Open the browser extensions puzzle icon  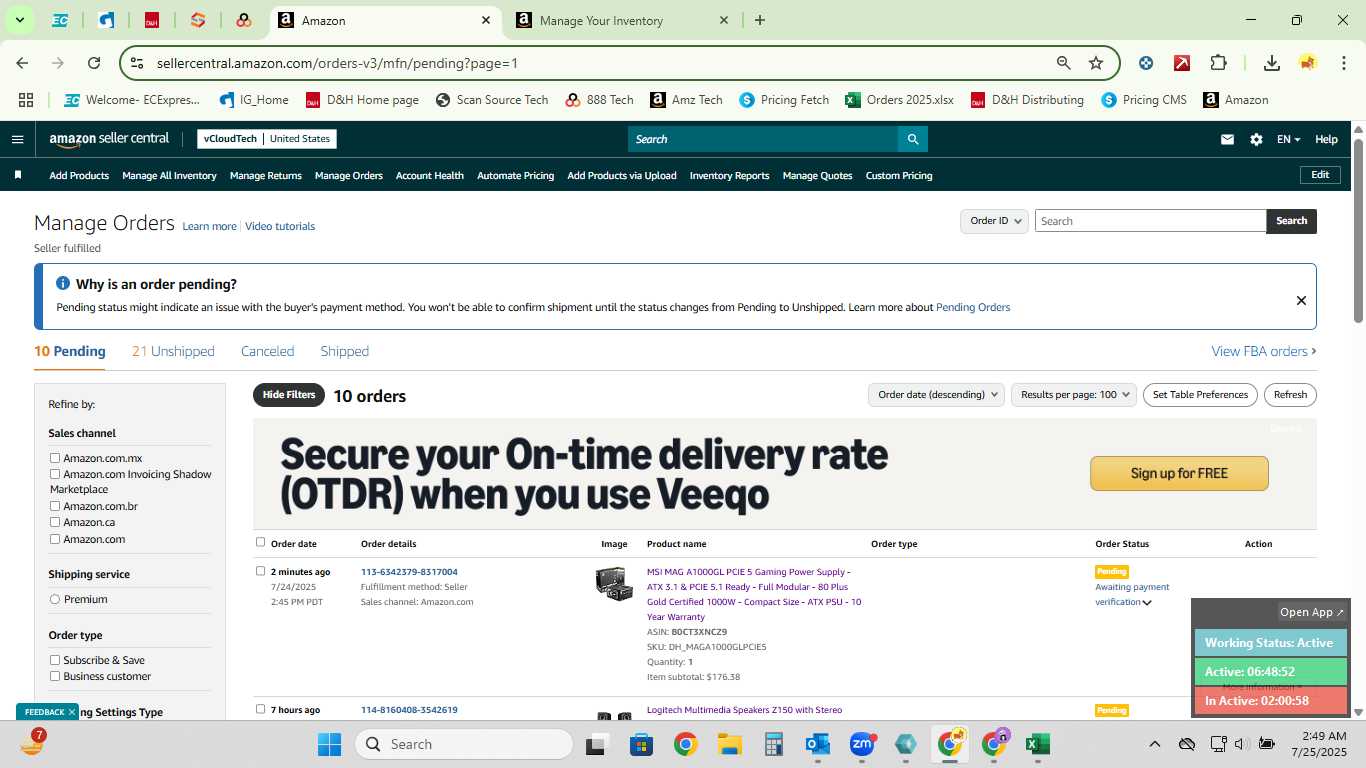click(1218, 63)
